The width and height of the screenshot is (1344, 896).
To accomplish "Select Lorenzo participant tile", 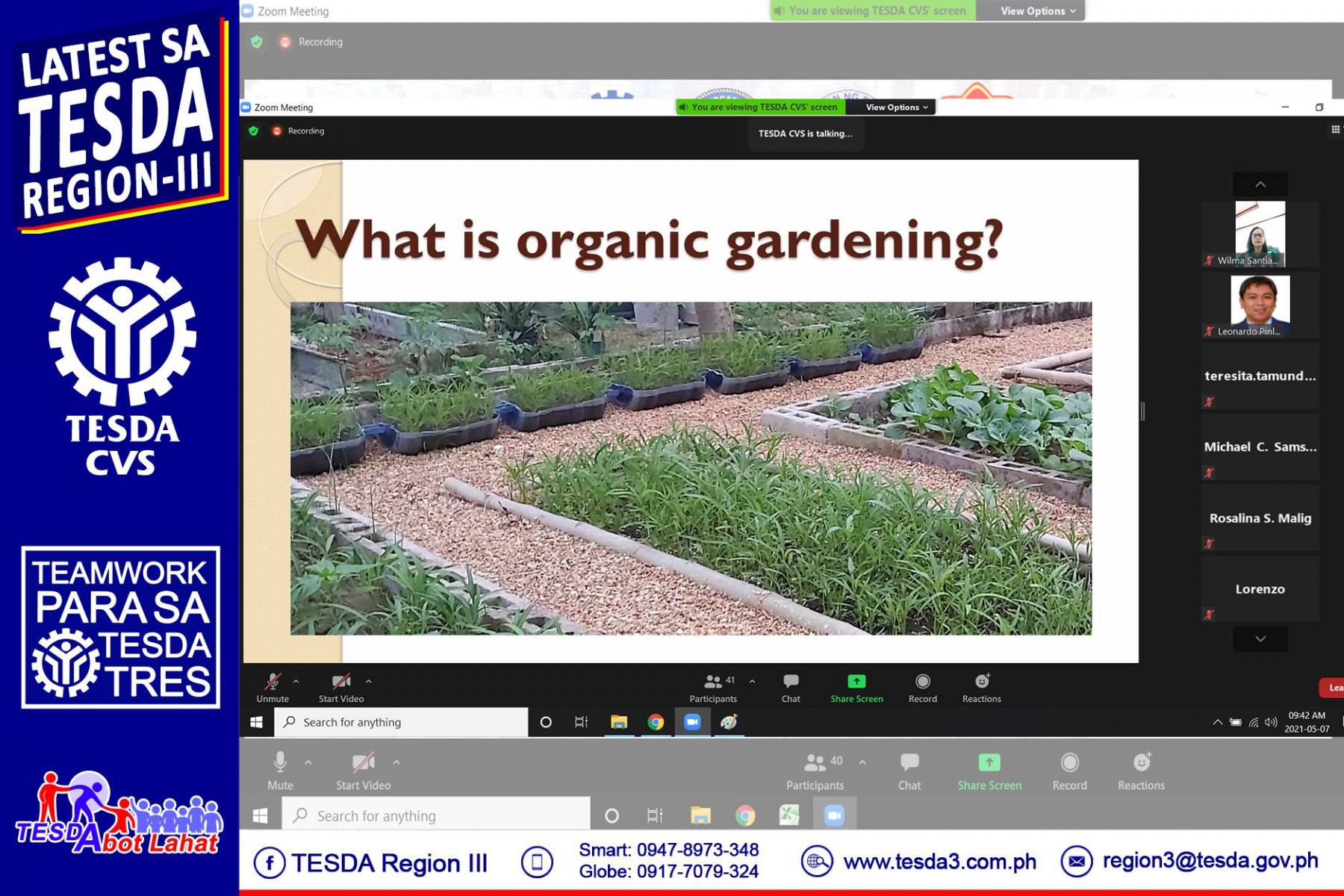I will [x=1260, y=588].
